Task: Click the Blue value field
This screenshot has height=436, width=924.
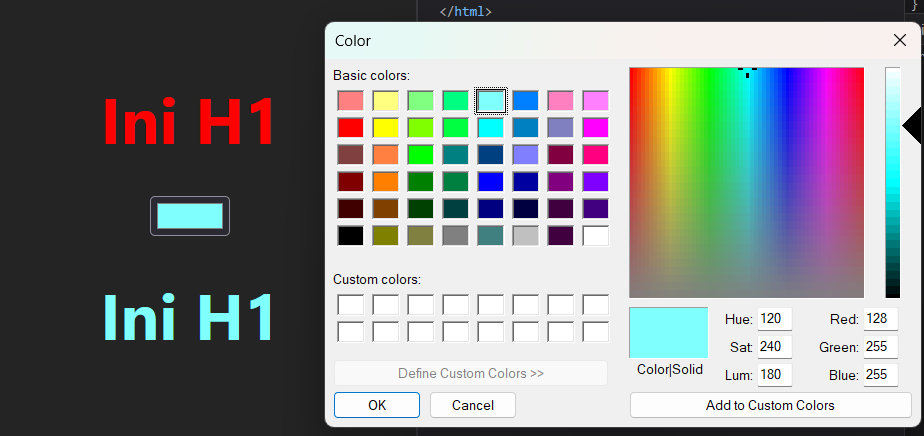Action: pyautogui.click(x=880, y=375)
